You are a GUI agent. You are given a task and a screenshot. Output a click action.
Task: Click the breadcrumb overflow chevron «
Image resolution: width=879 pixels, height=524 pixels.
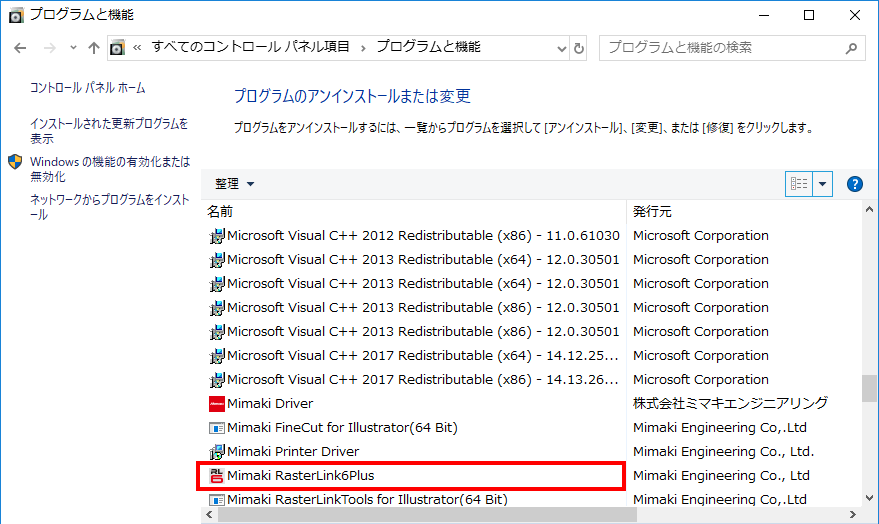tap(137, 48)
